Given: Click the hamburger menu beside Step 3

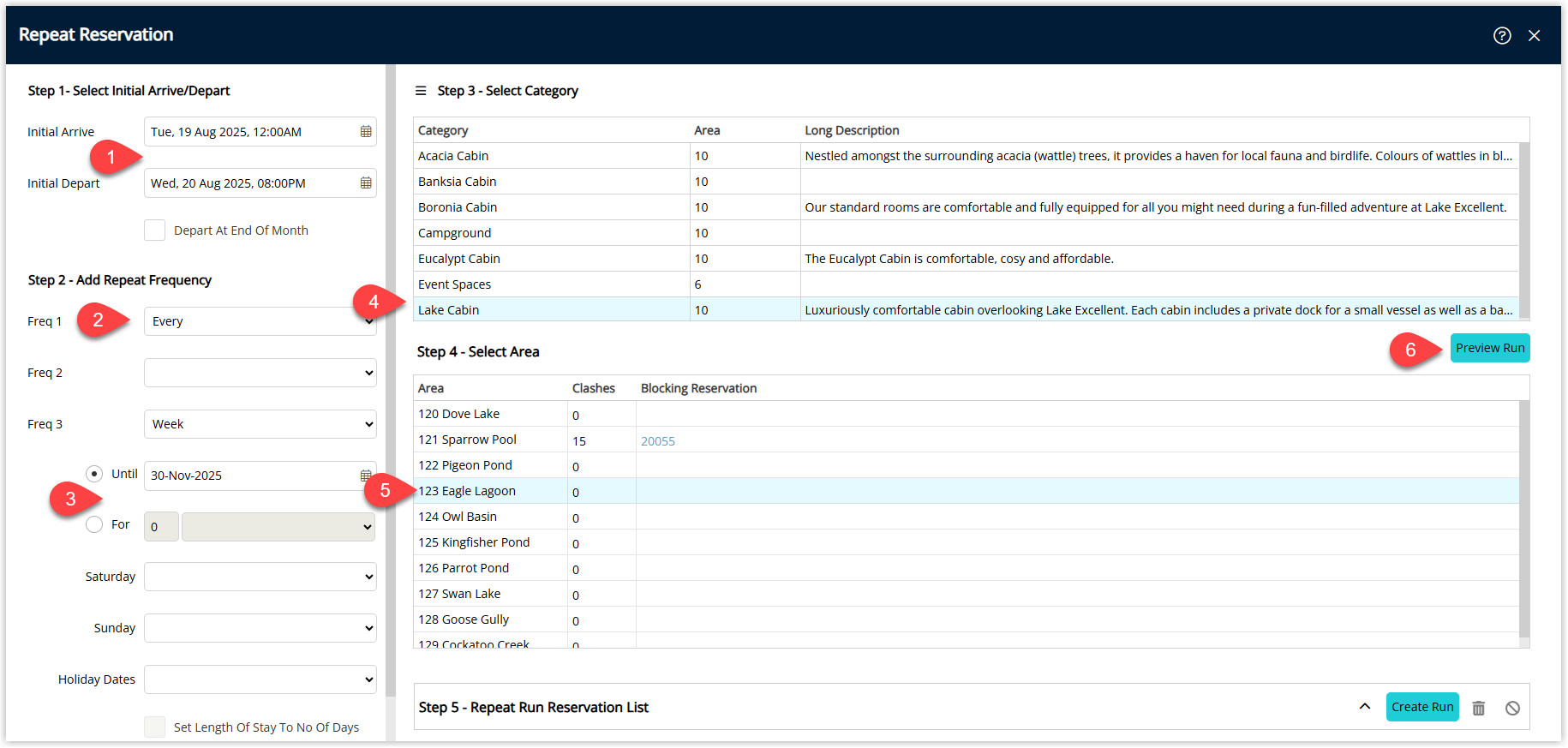Looking at the screenshot, I should coord(421,91).
